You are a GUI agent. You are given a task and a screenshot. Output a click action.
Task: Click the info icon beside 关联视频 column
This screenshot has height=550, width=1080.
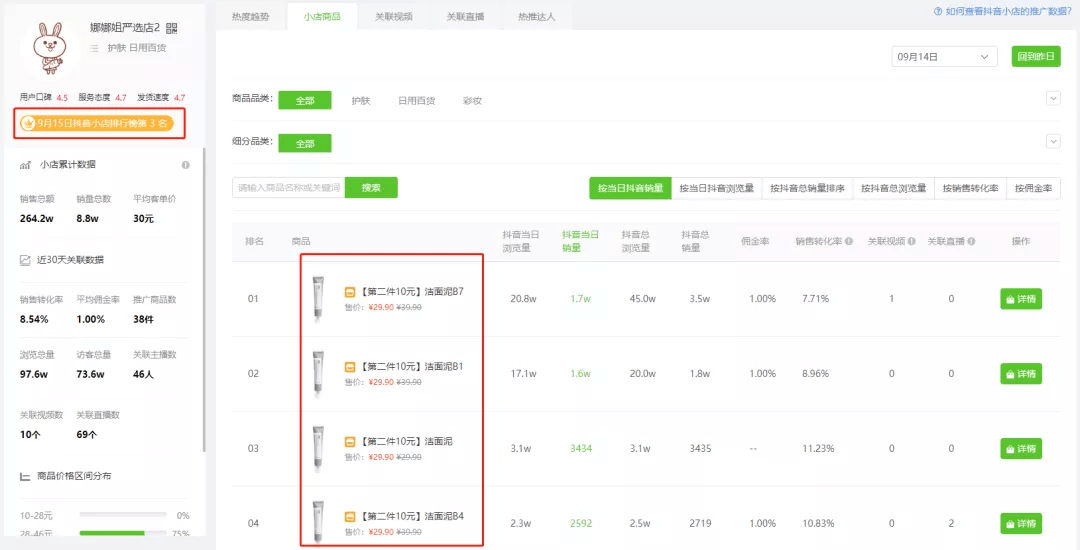coord(911,241)
